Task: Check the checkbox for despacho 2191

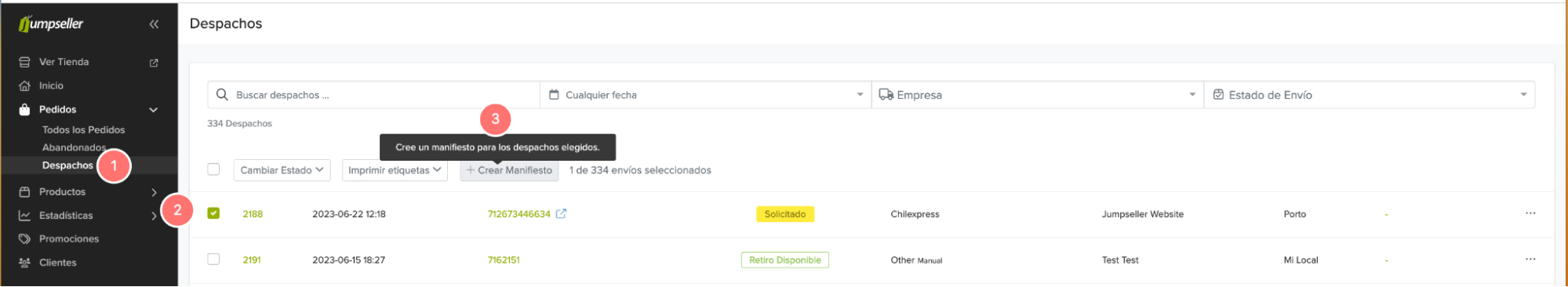Action: point(213,260)
